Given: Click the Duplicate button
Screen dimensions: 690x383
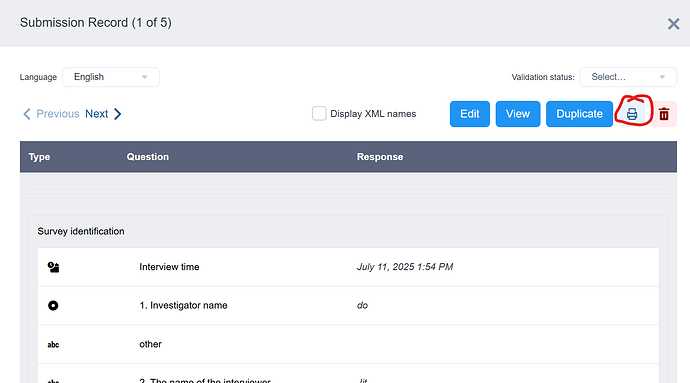Looking at the screenshot, I should point(579,114).
